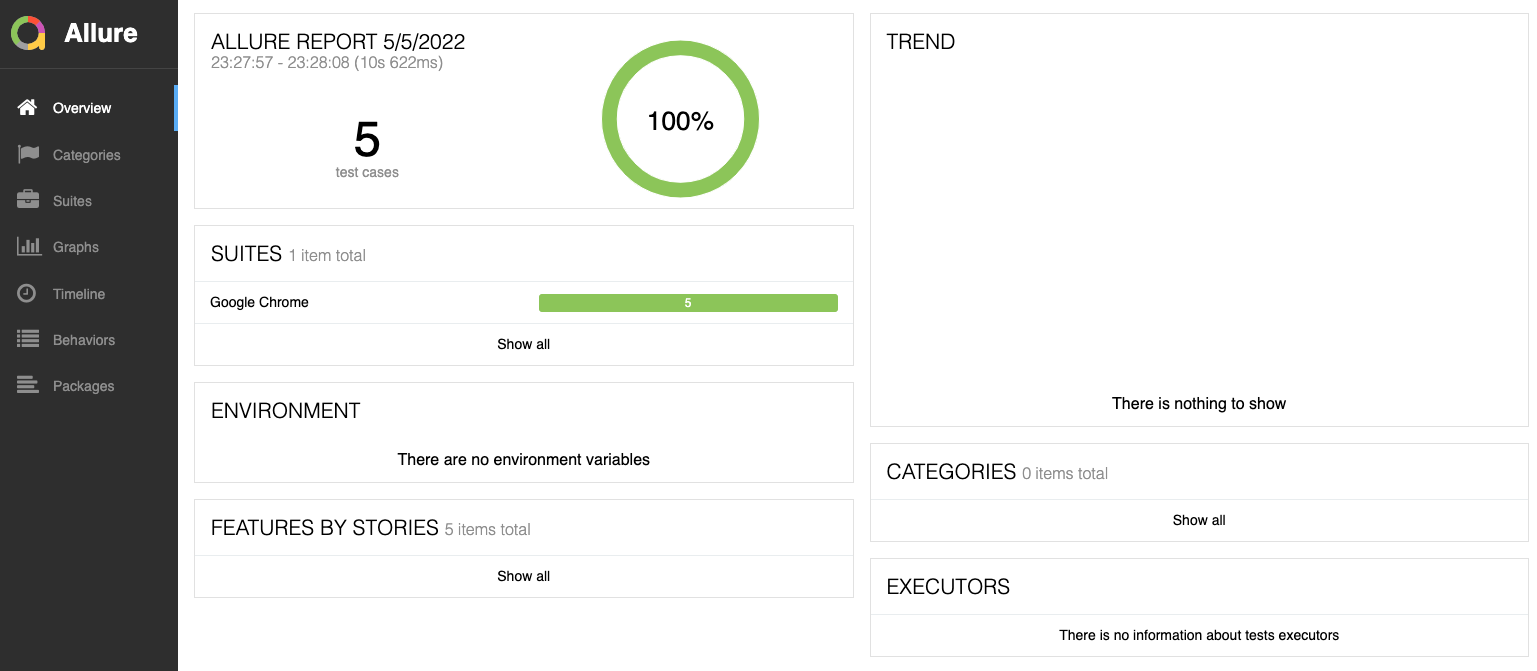Open the Suites widget heading

click(x=246, y=254)
